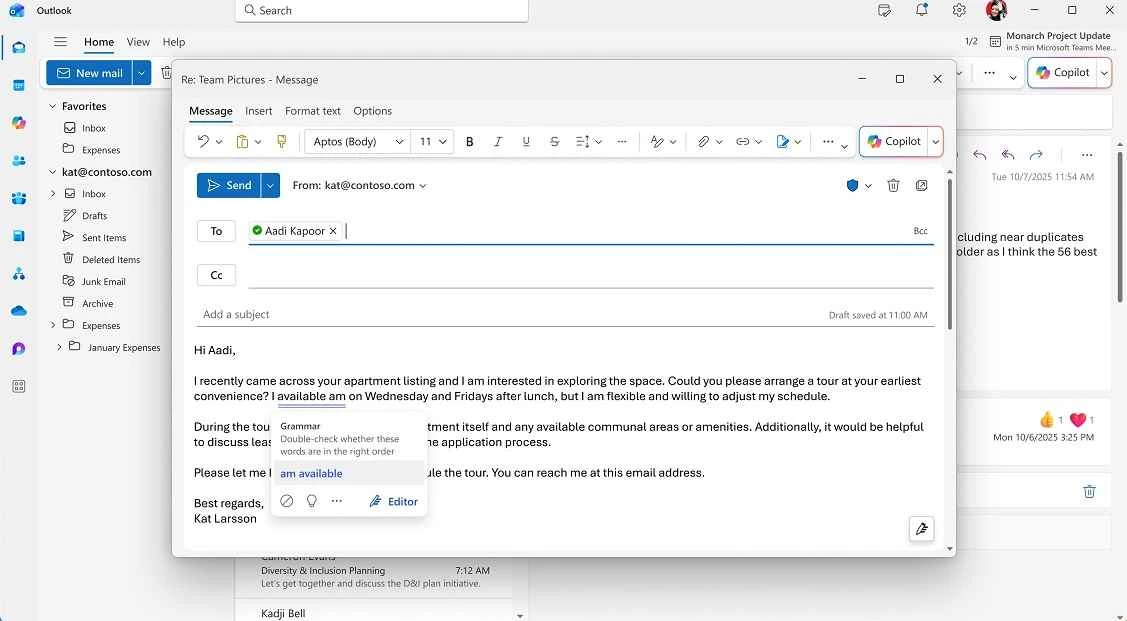
Task: Toggle italic formatting in the message toolbar
Action: tap(497, 142)
